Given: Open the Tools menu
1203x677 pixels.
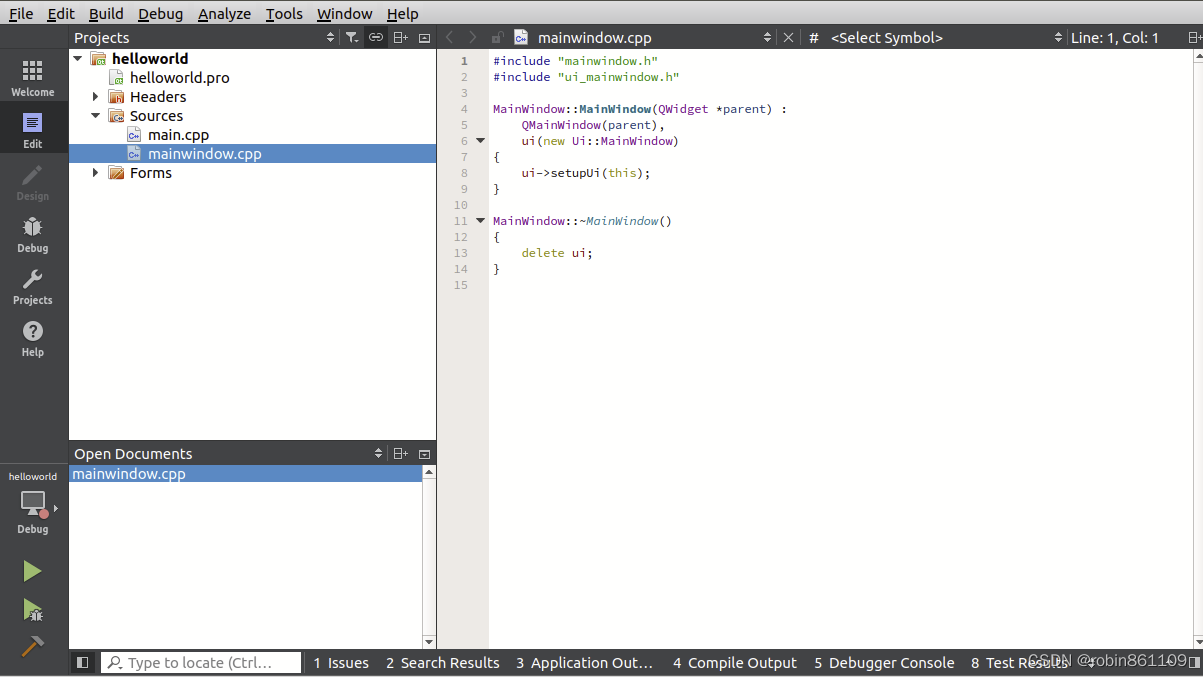Looking at the screenshot, I should 284,13.
